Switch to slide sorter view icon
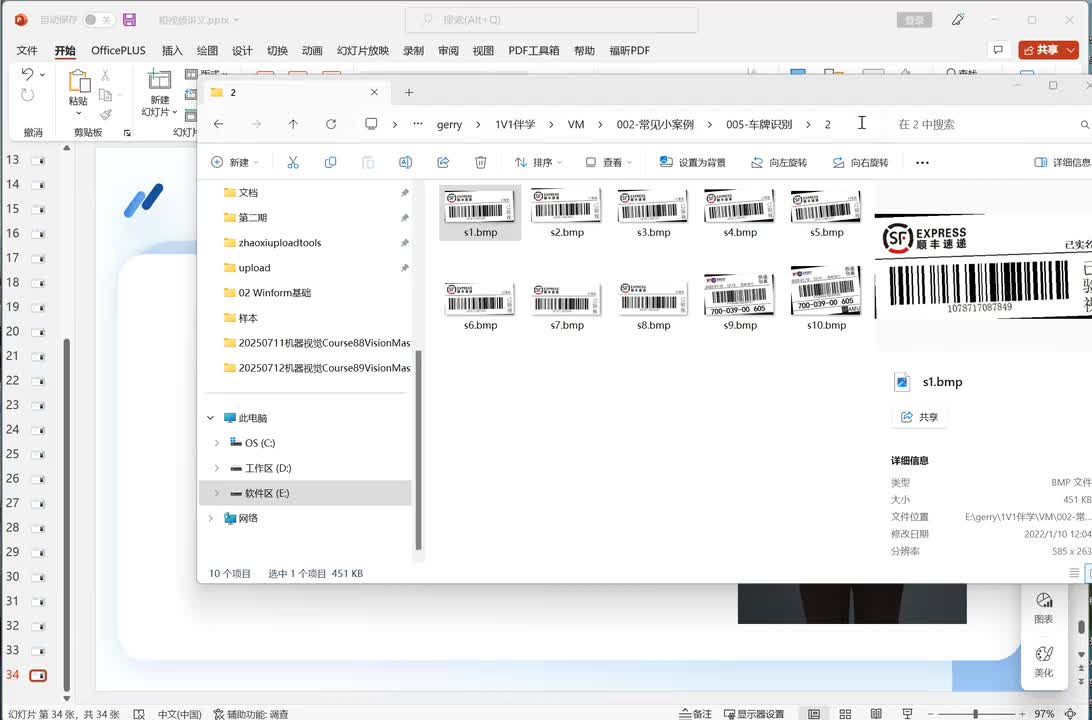 click(845, 714)
